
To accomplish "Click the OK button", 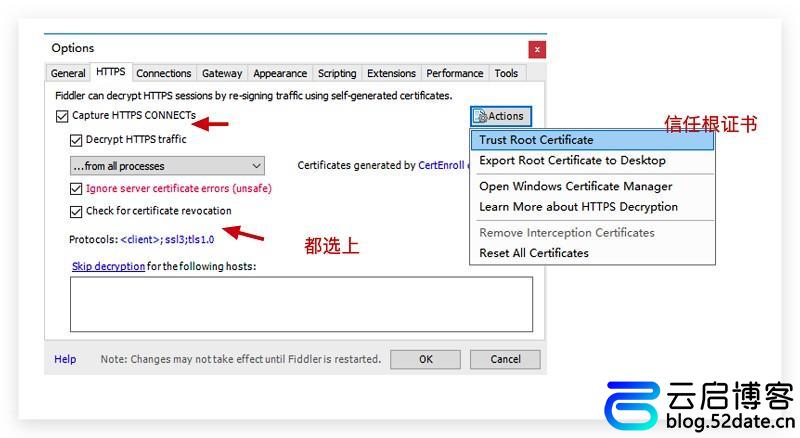I will pyautogui.click(x=426, y=359).
